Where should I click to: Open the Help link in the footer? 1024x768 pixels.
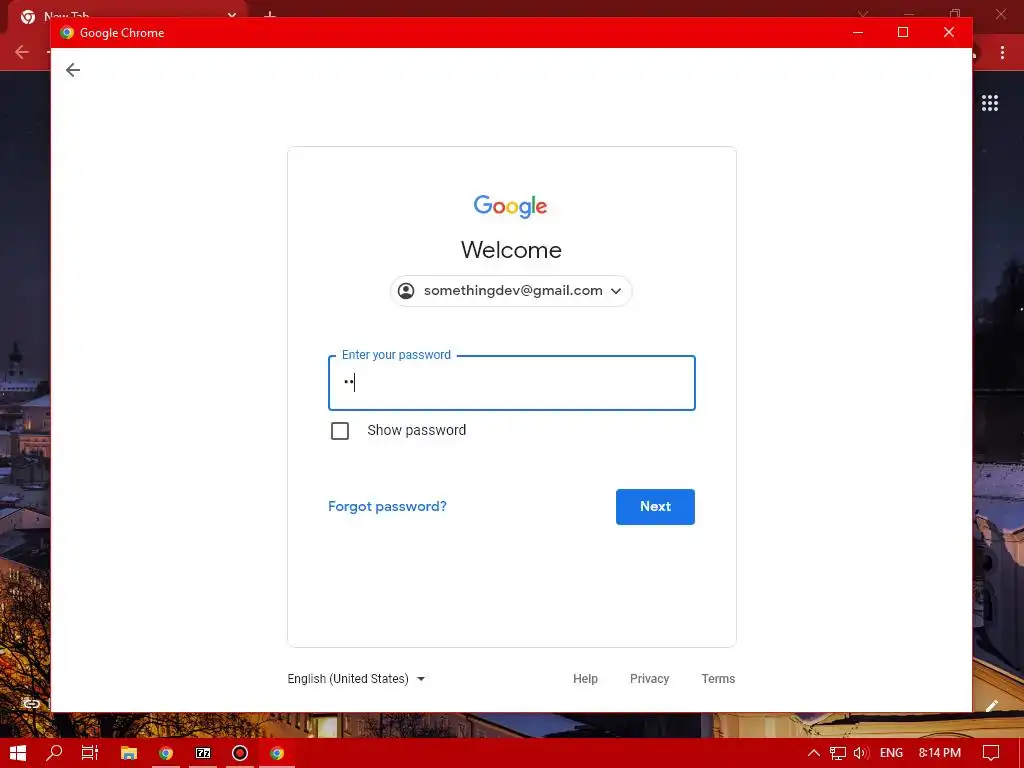pos(585,679)
